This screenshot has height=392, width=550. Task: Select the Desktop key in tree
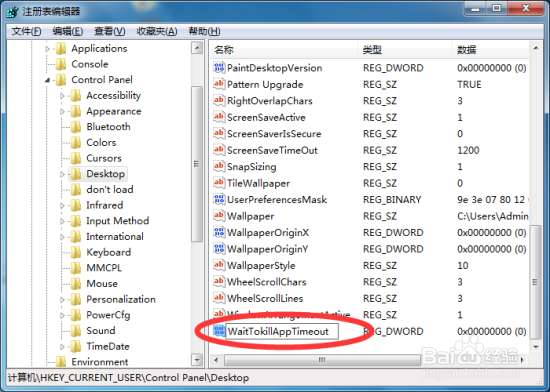(x=106, y=174)
